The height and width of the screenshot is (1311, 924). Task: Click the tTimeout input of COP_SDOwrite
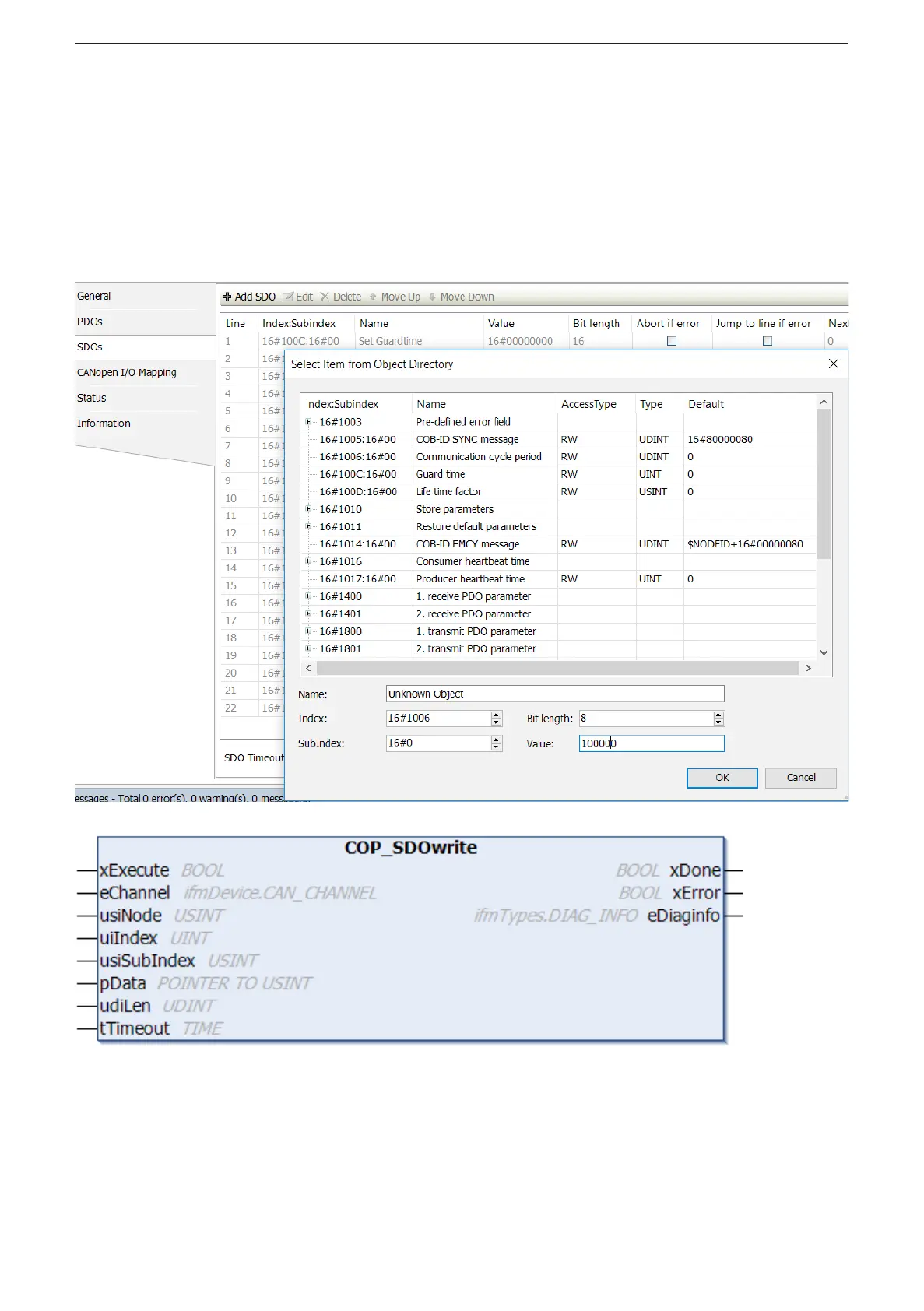pos(134,1028)
